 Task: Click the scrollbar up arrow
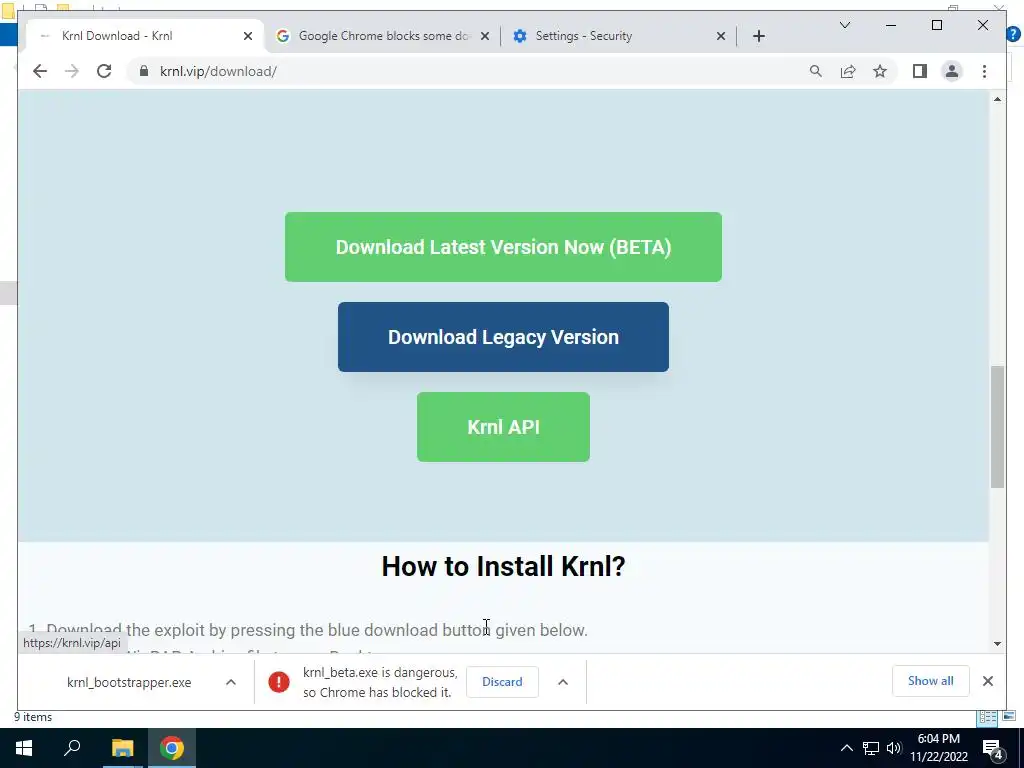coord(997,99)
